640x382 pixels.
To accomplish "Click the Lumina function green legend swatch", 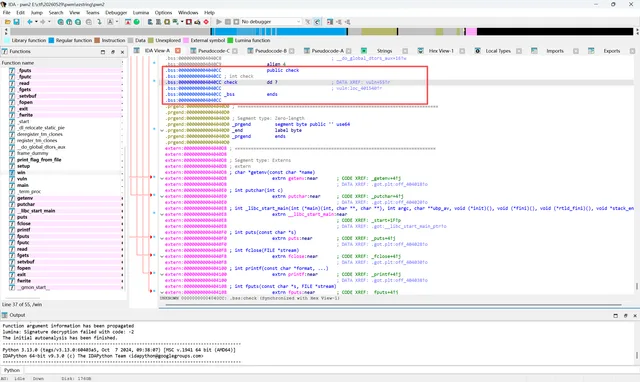I will tap(230, 40).
